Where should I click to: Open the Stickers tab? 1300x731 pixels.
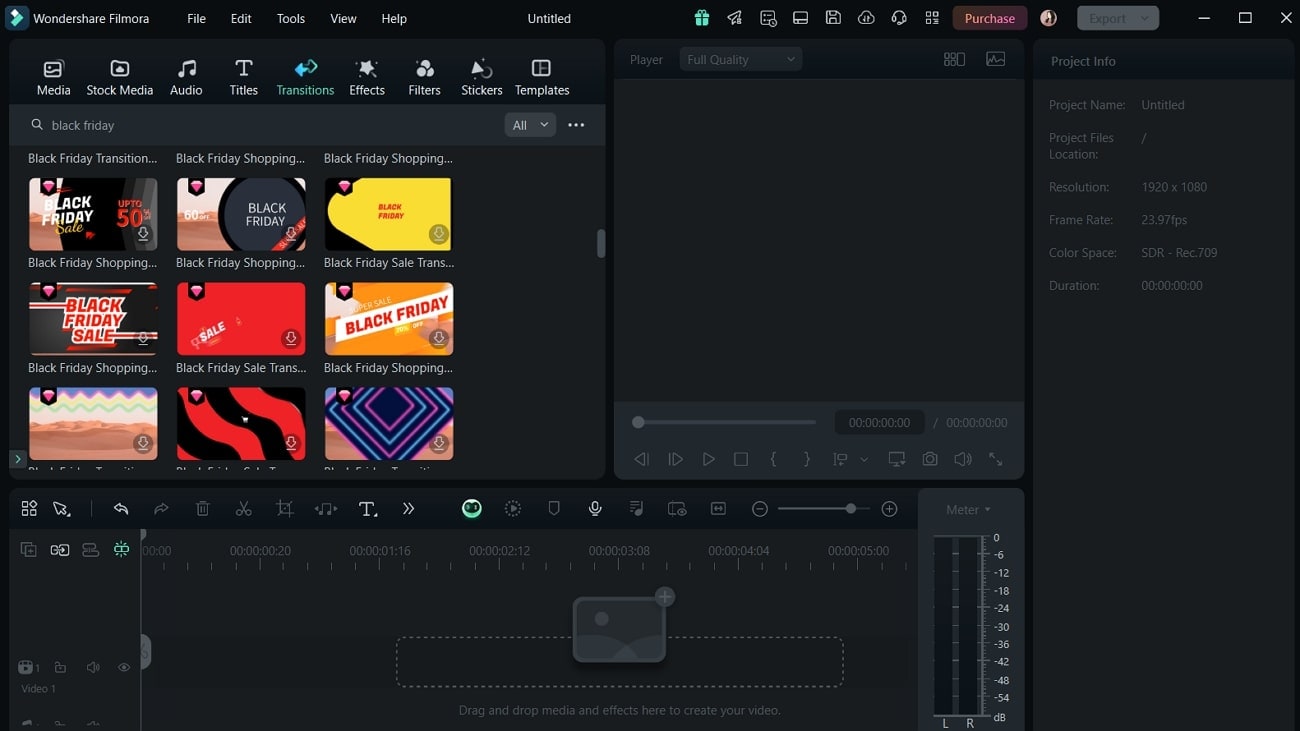coord(481,77)
